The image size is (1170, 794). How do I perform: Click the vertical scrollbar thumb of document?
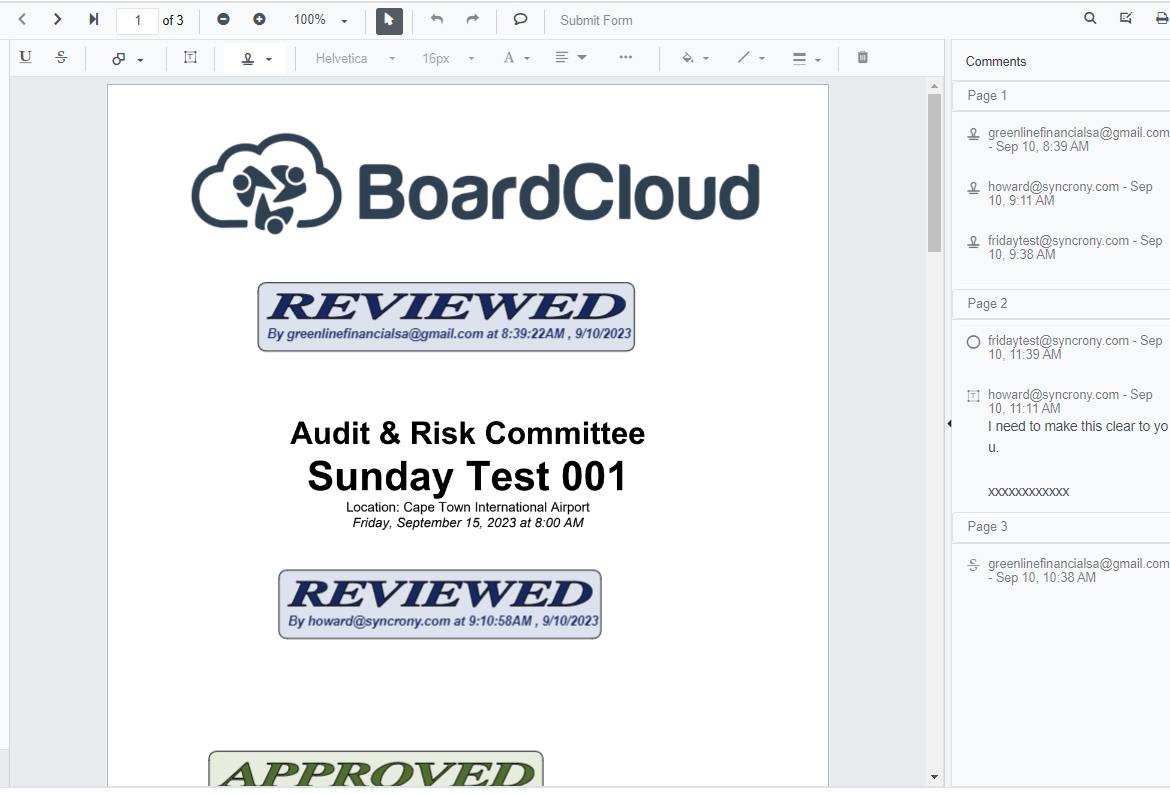[934, 173]
